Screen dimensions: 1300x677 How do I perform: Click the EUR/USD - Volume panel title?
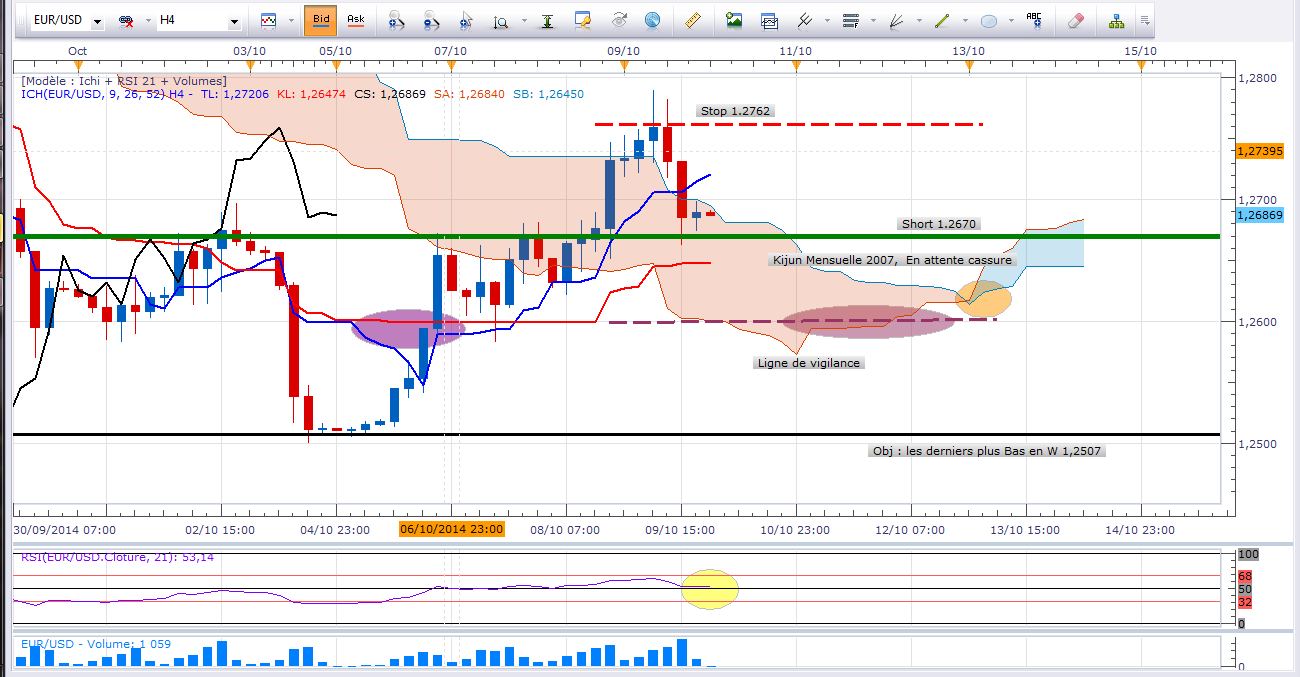click(x=96, y=644)
